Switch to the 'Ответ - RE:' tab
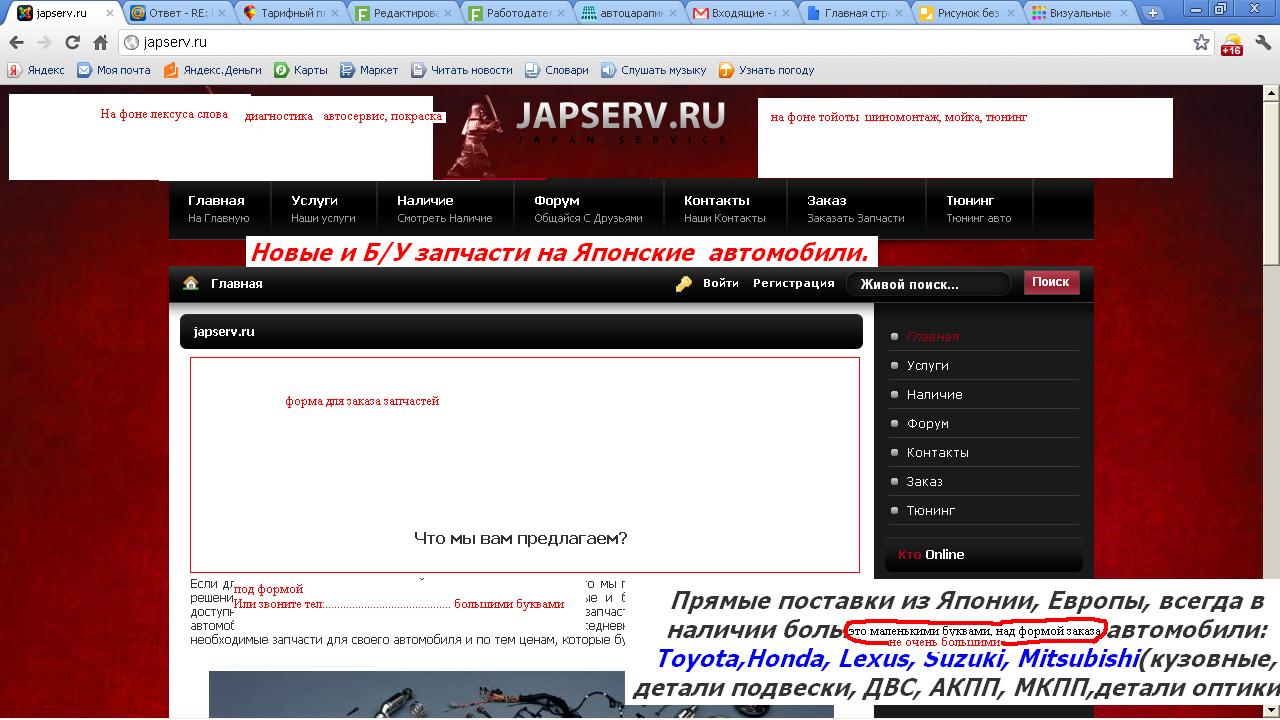The height and width of the screenshot is (720, 1280). 178,14
